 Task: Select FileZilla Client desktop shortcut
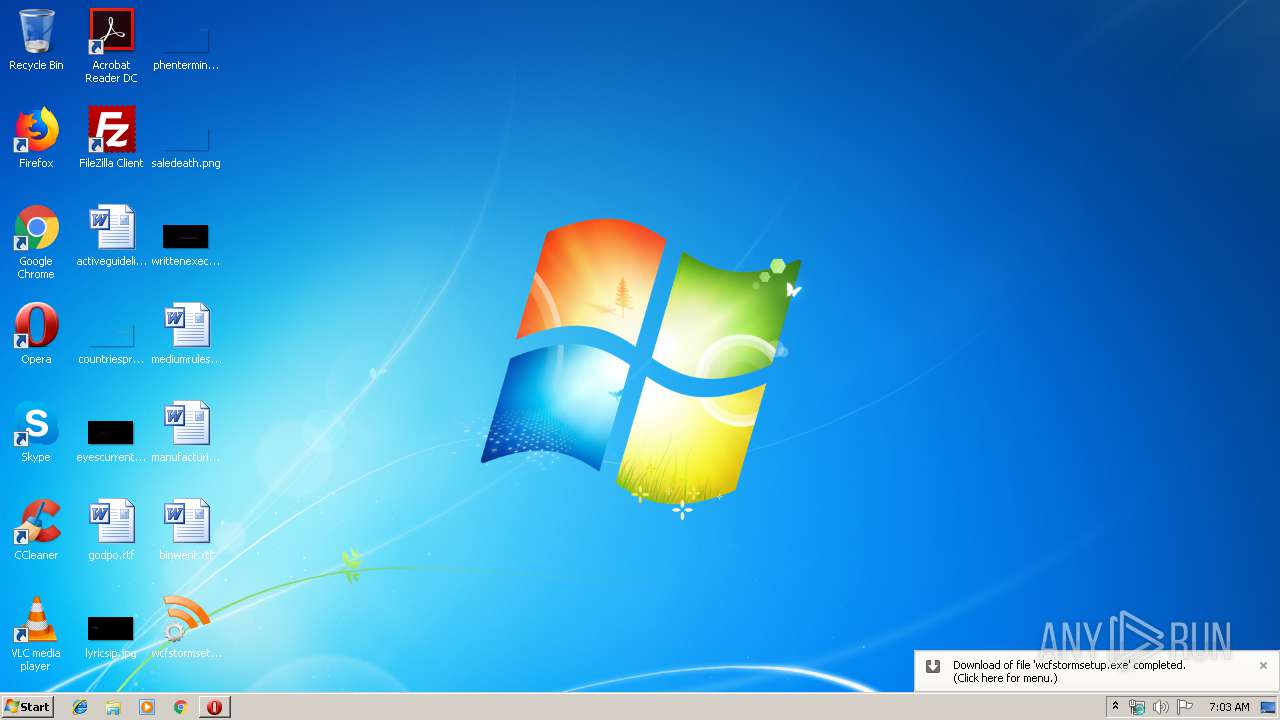[x=111, y=138]
